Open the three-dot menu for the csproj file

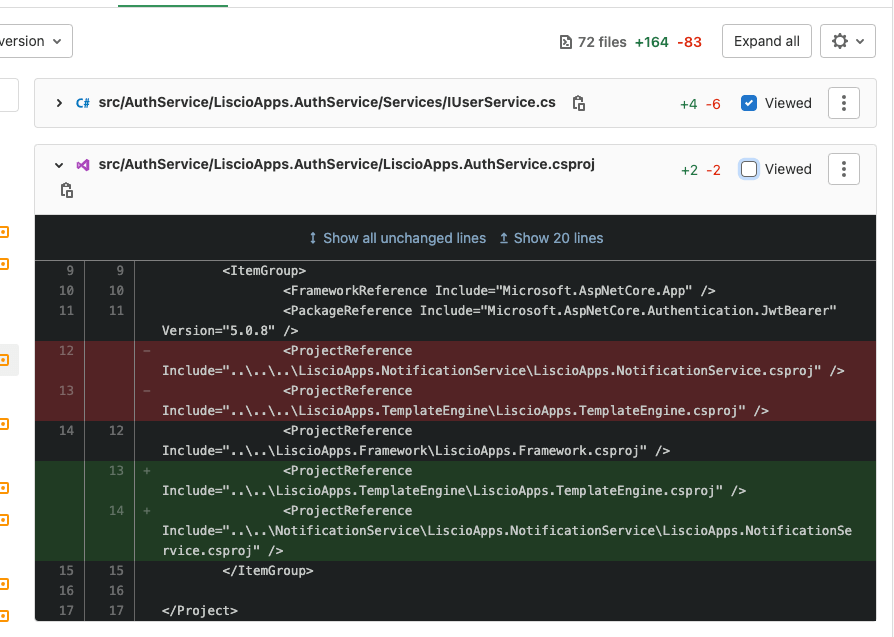(843, 168)
